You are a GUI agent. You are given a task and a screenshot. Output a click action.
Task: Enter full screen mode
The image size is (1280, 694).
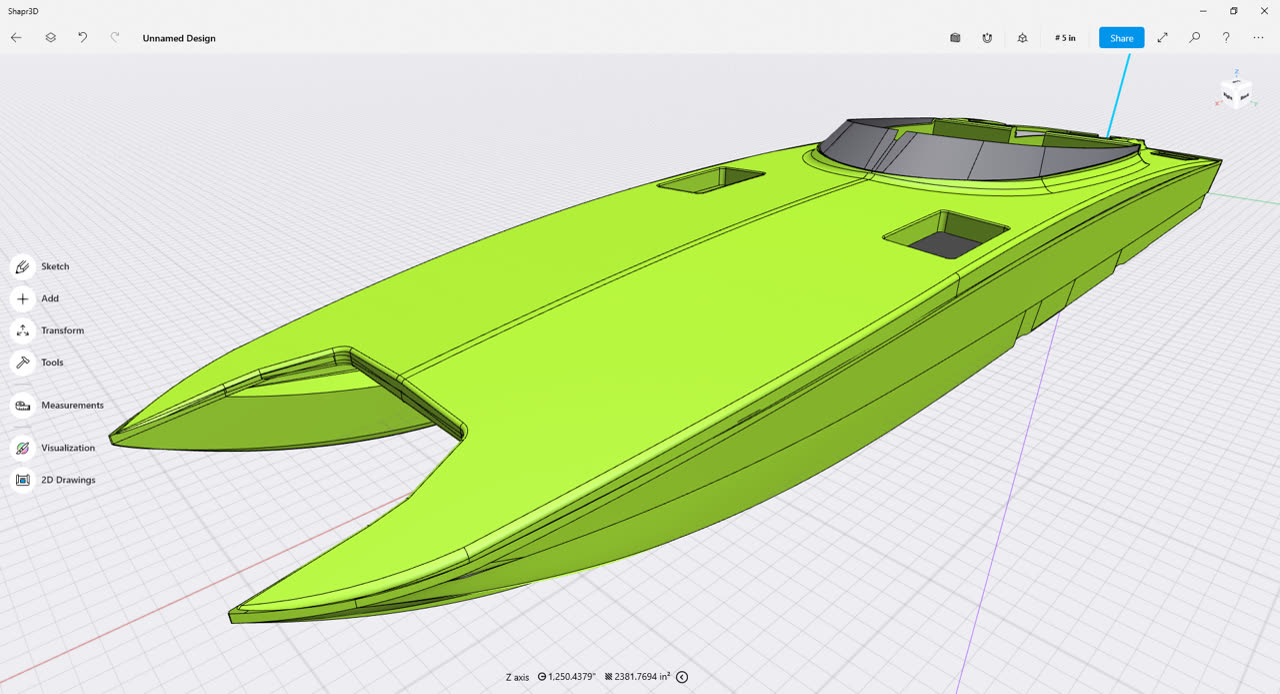(x=1162, y=37)
